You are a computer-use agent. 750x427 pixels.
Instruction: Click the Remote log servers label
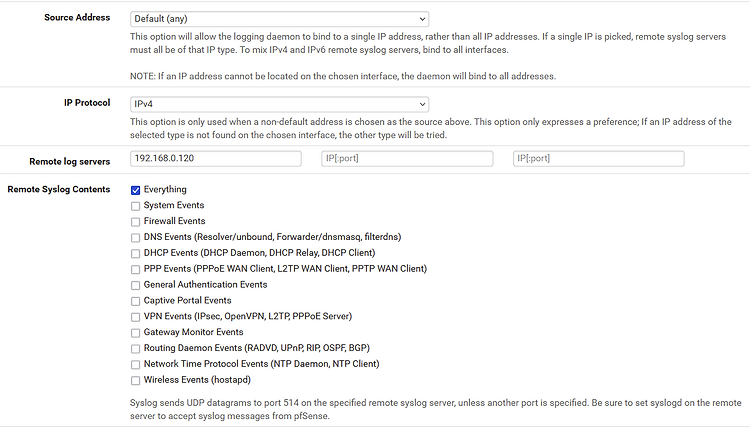[70, 162]
